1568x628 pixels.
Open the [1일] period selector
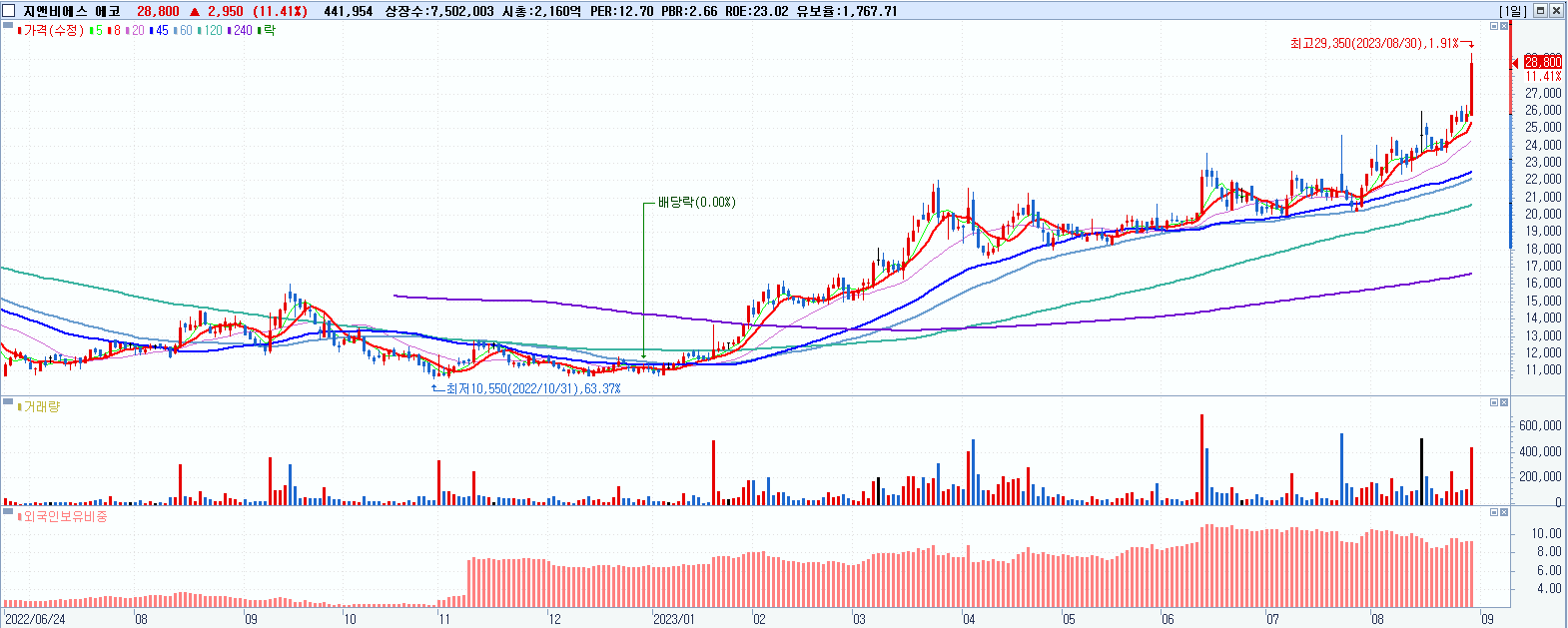coord(1513,11)
